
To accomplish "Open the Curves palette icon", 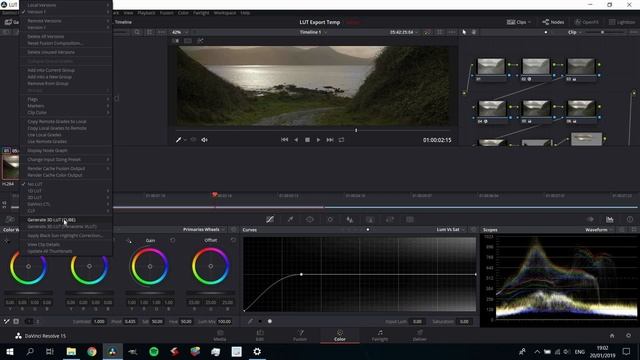I will click(x=270, y=220).
